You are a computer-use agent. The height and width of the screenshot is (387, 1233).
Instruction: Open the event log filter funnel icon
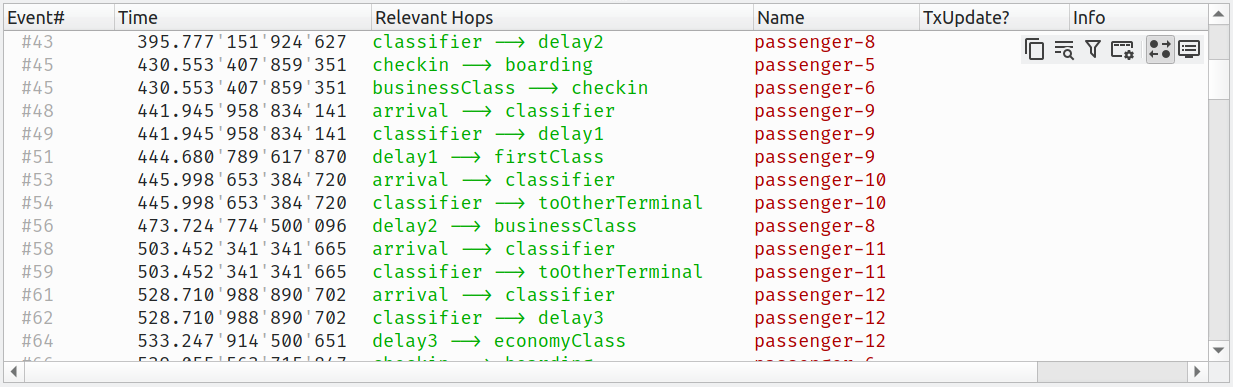(1093, 49)
